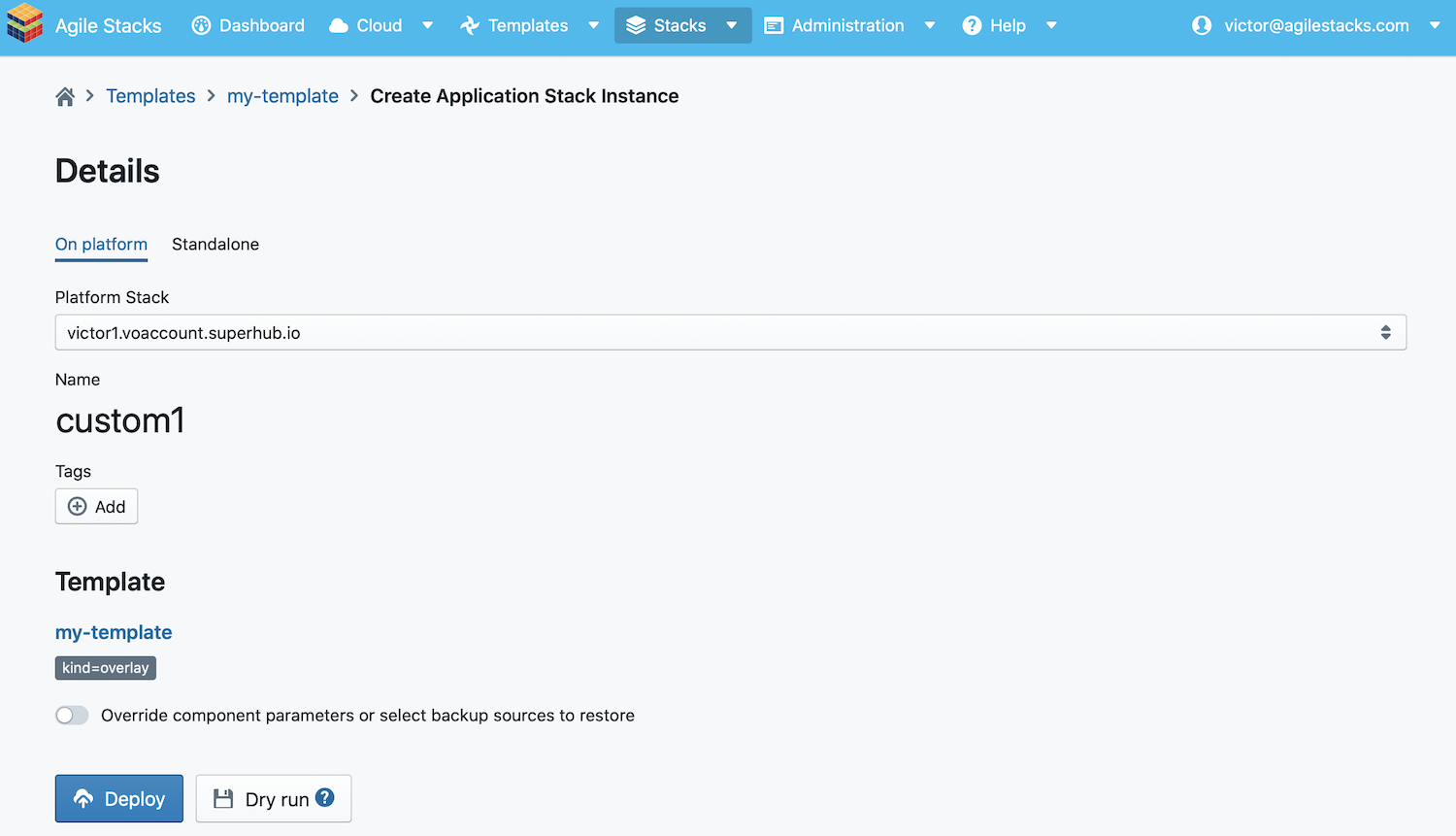Expand the Cloud menu arrow
1456x836 pixels.
427,25
